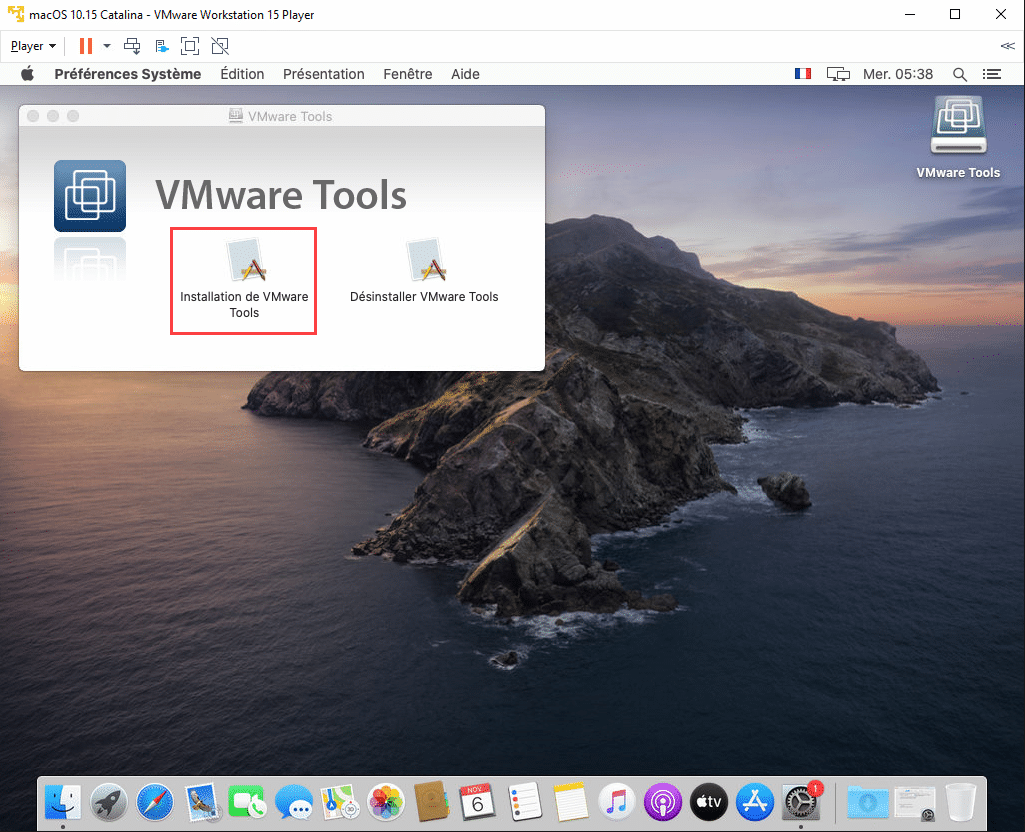Viewport: 1025px width, 832px height.
Task: Open Apple TV from the Dock
Action: point(709,802)
